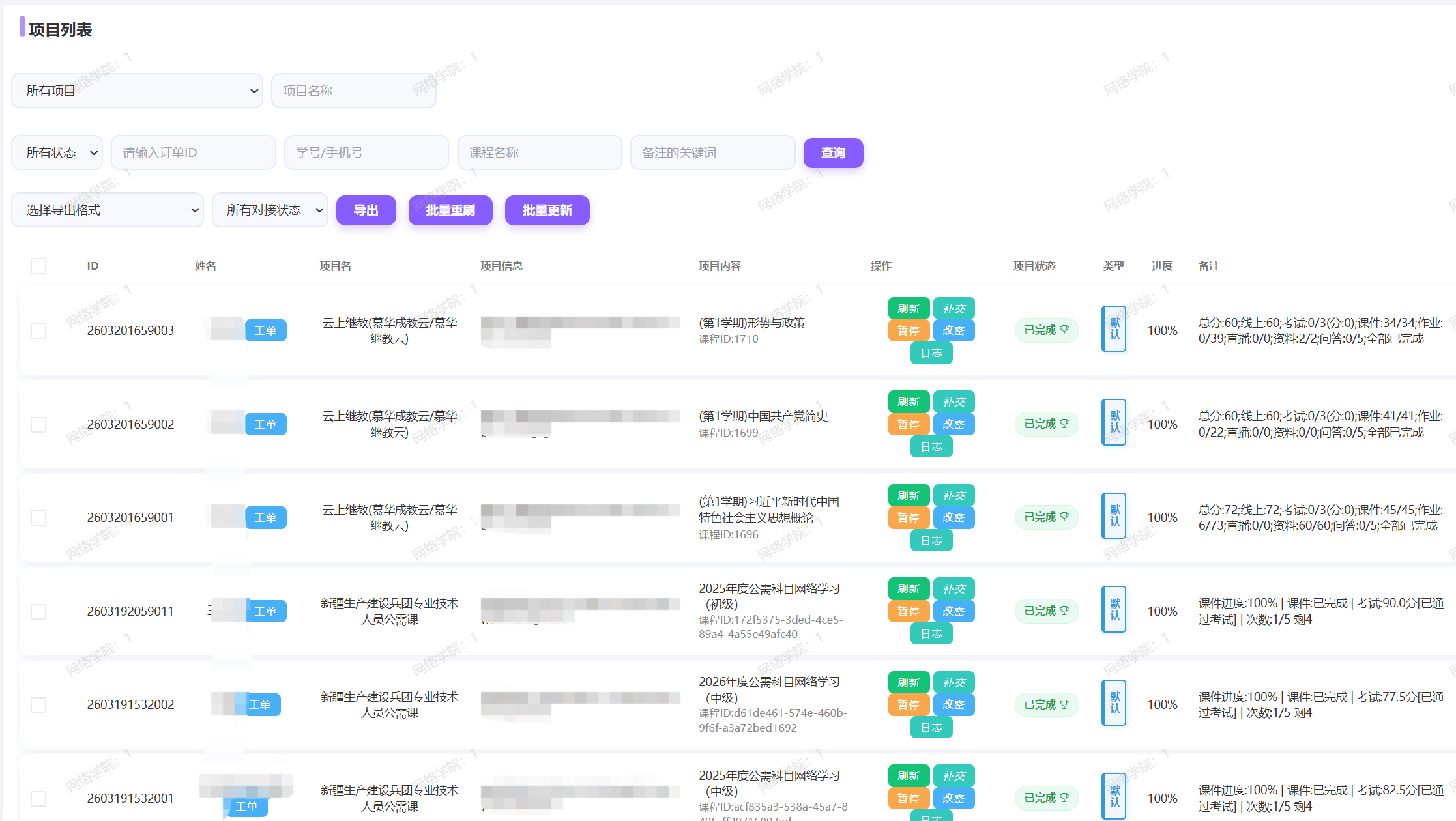
Task: Click the 批量重刷 button
Action: pyautogui.click(x=450, y=210)
